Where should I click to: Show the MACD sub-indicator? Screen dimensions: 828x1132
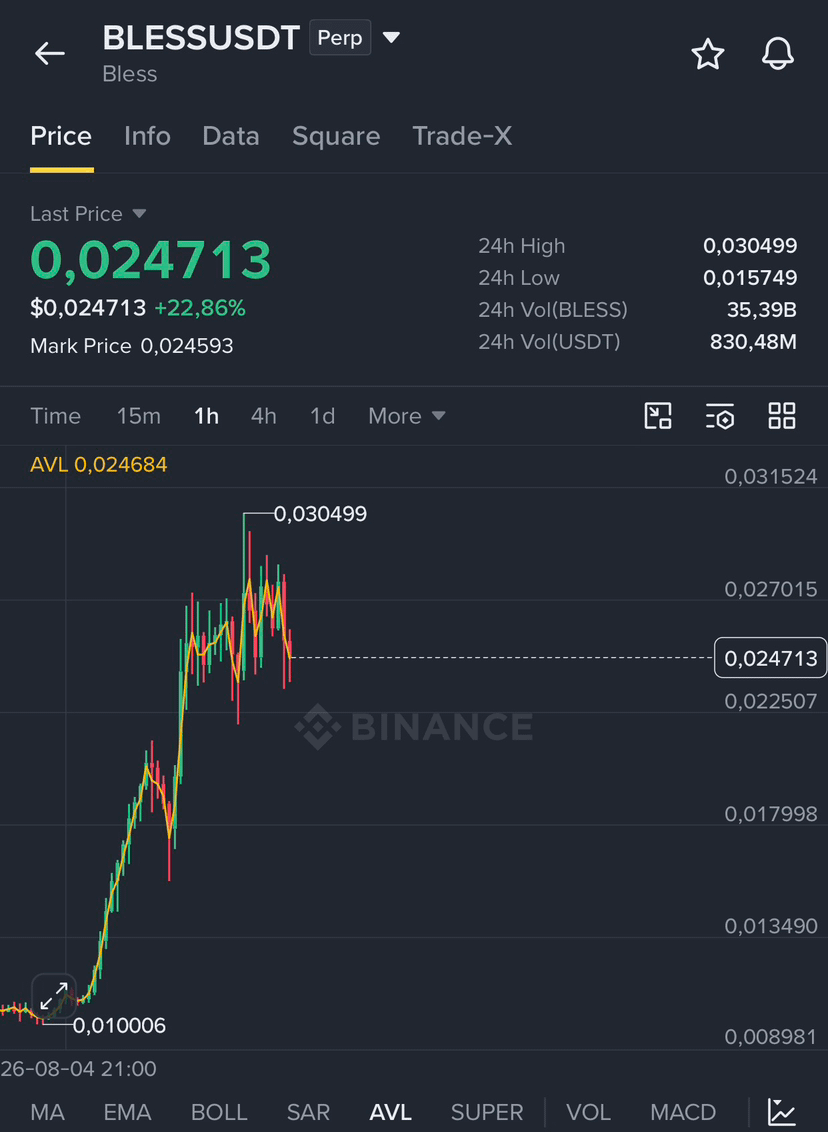click(683, 1112)
